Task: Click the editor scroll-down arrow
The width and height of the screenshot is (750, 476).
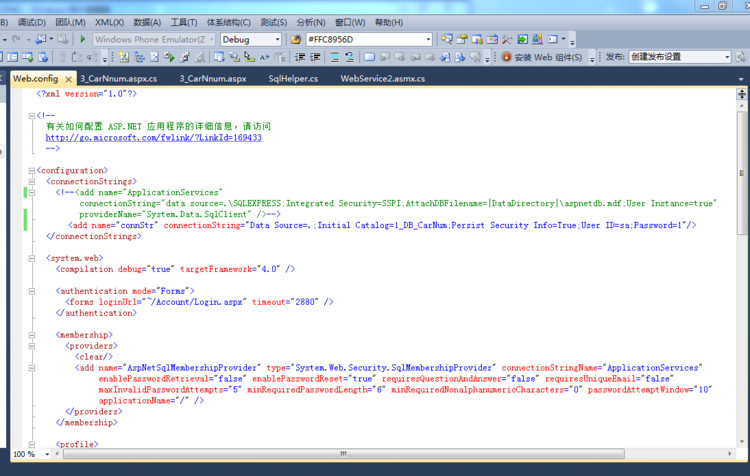Action: pyautogui.click(x=741, y=442)
